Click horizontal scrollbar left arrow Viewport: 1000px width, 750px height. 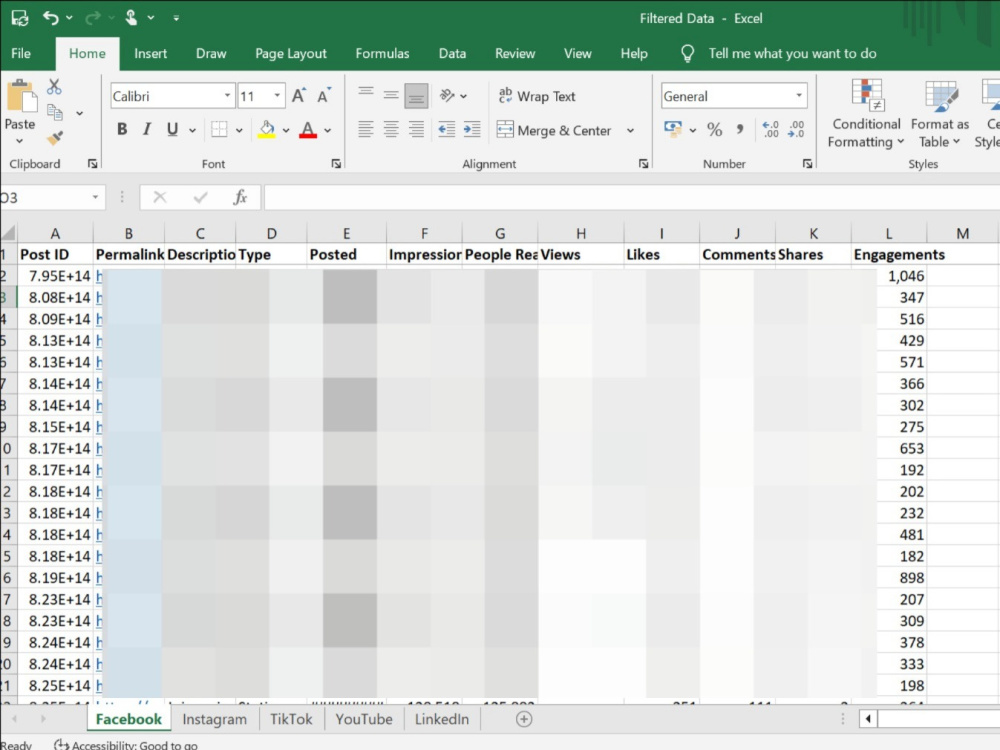(x=868, y=719)
